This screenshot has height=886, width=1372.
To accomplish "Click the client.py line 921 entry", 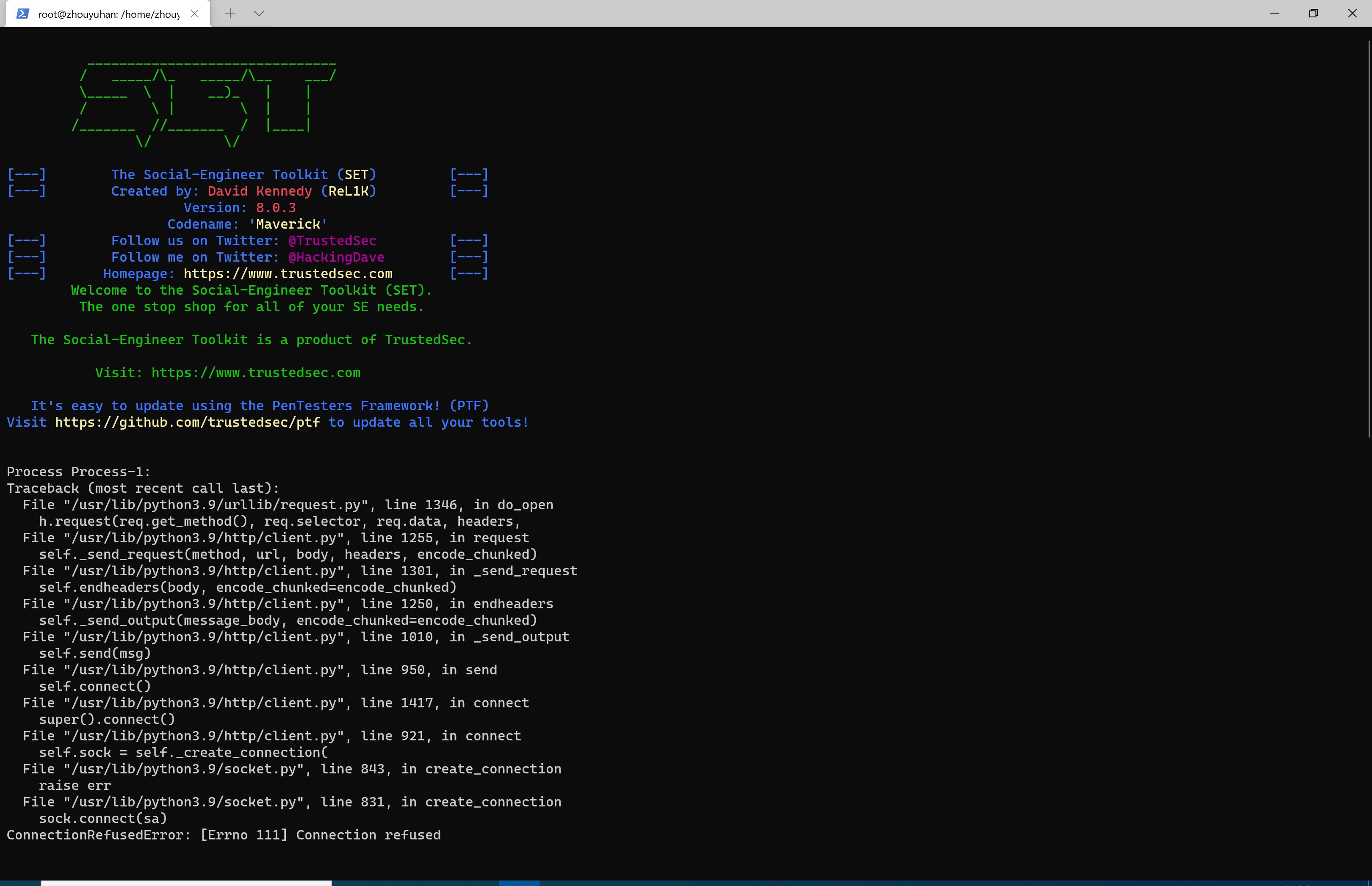I will (x=271, y=737).
